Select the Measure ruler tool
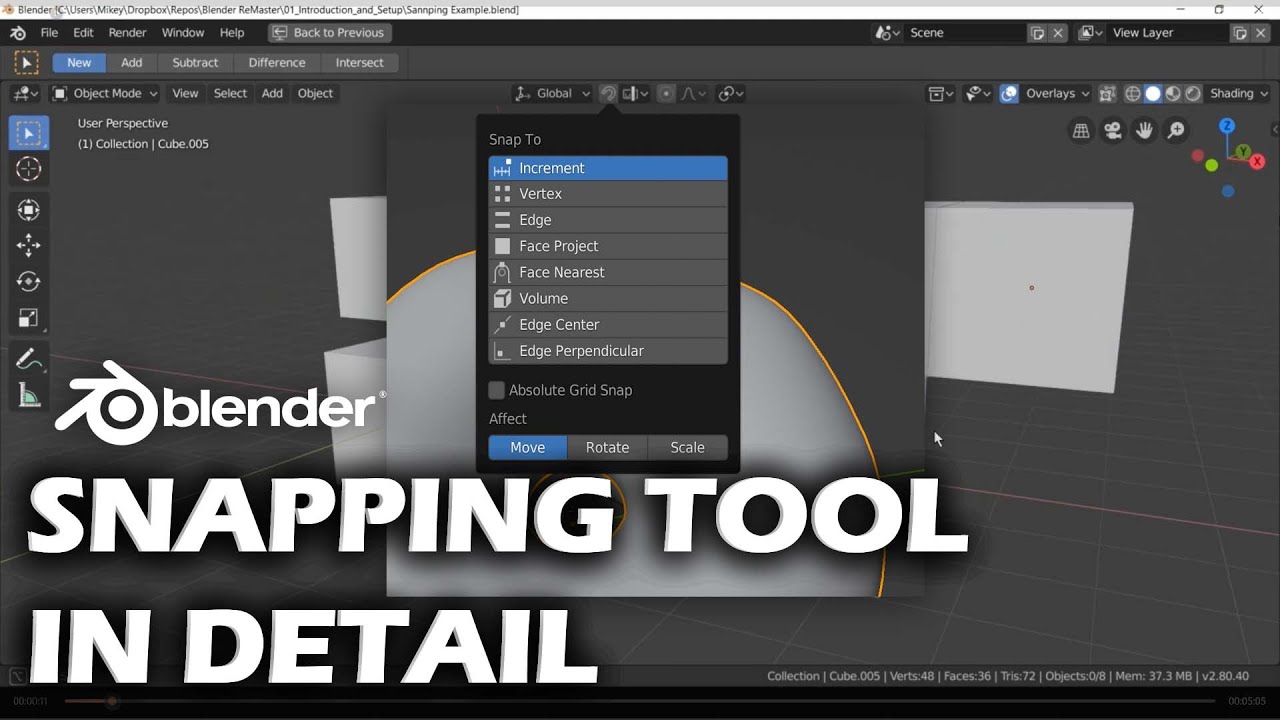1280x720 pixels. (x=29, y=396)
